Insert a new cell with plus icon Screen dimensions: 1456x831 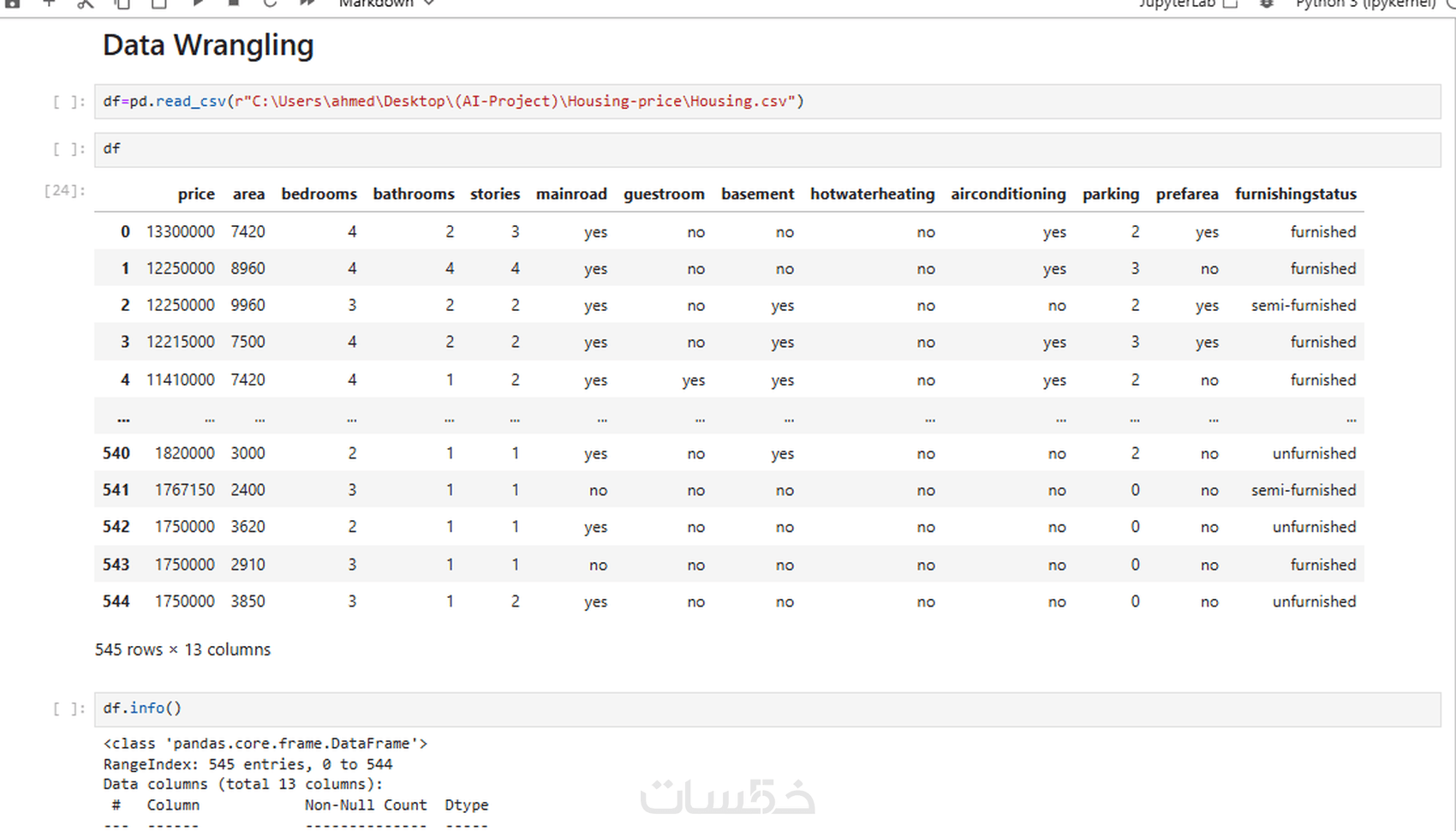pyautogui.click(x=49, y=3)
